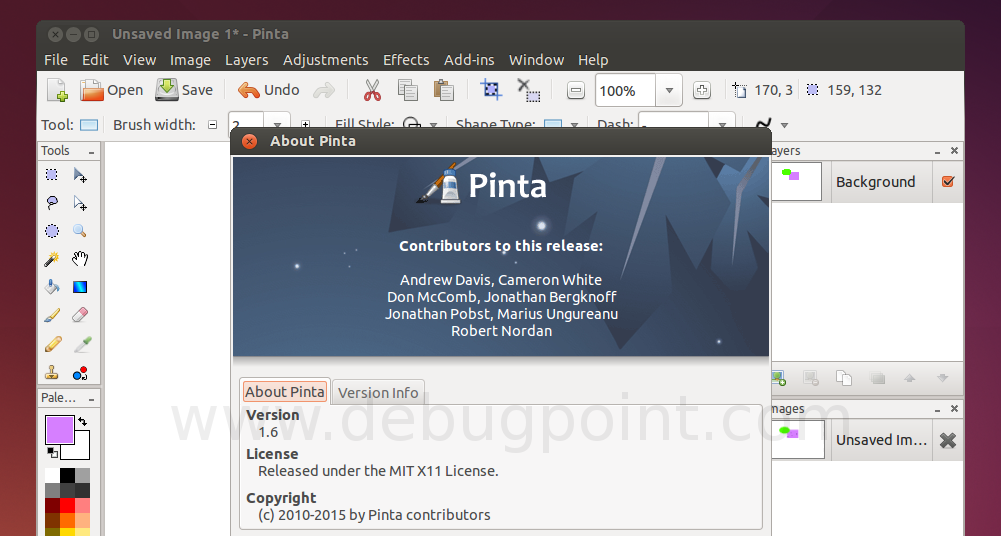
Task: Click the purple primary color swatch
Action: (x=59, y=429)
